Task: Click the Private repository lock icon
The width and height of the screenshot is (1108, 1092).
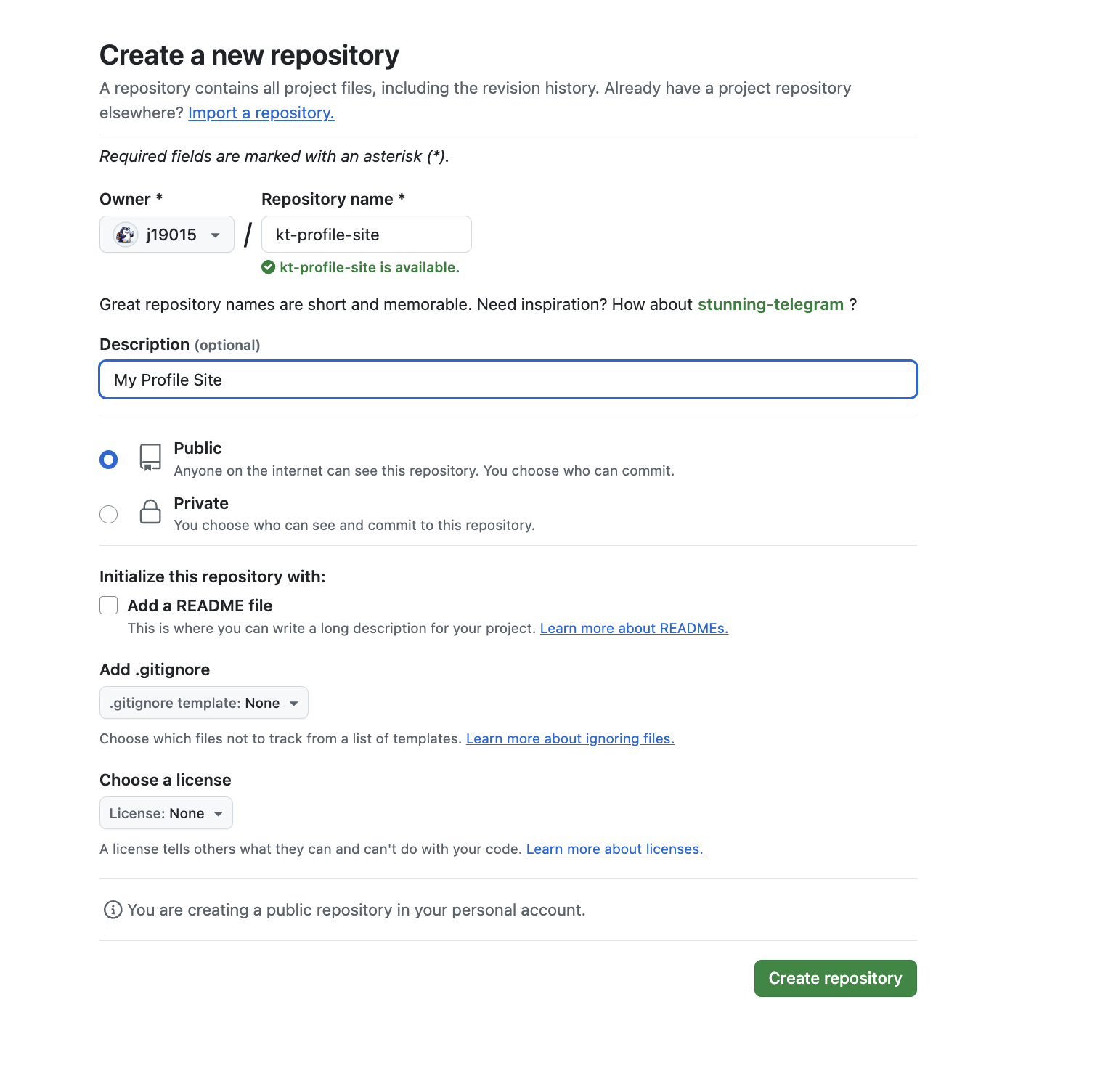Action: (x=150, y=512)
